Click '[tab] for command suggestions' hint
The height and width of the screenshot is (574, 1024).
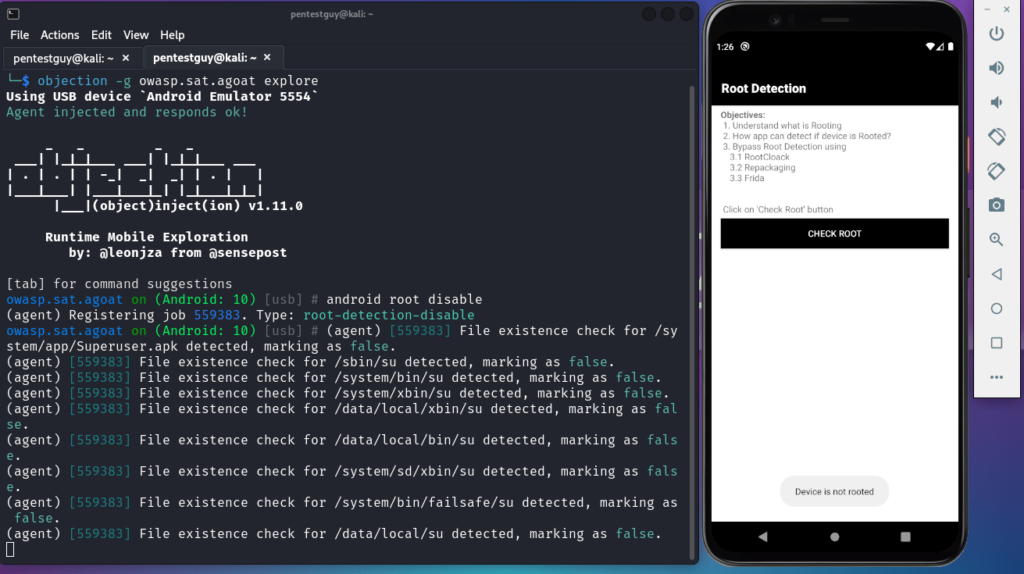[119, 284]
